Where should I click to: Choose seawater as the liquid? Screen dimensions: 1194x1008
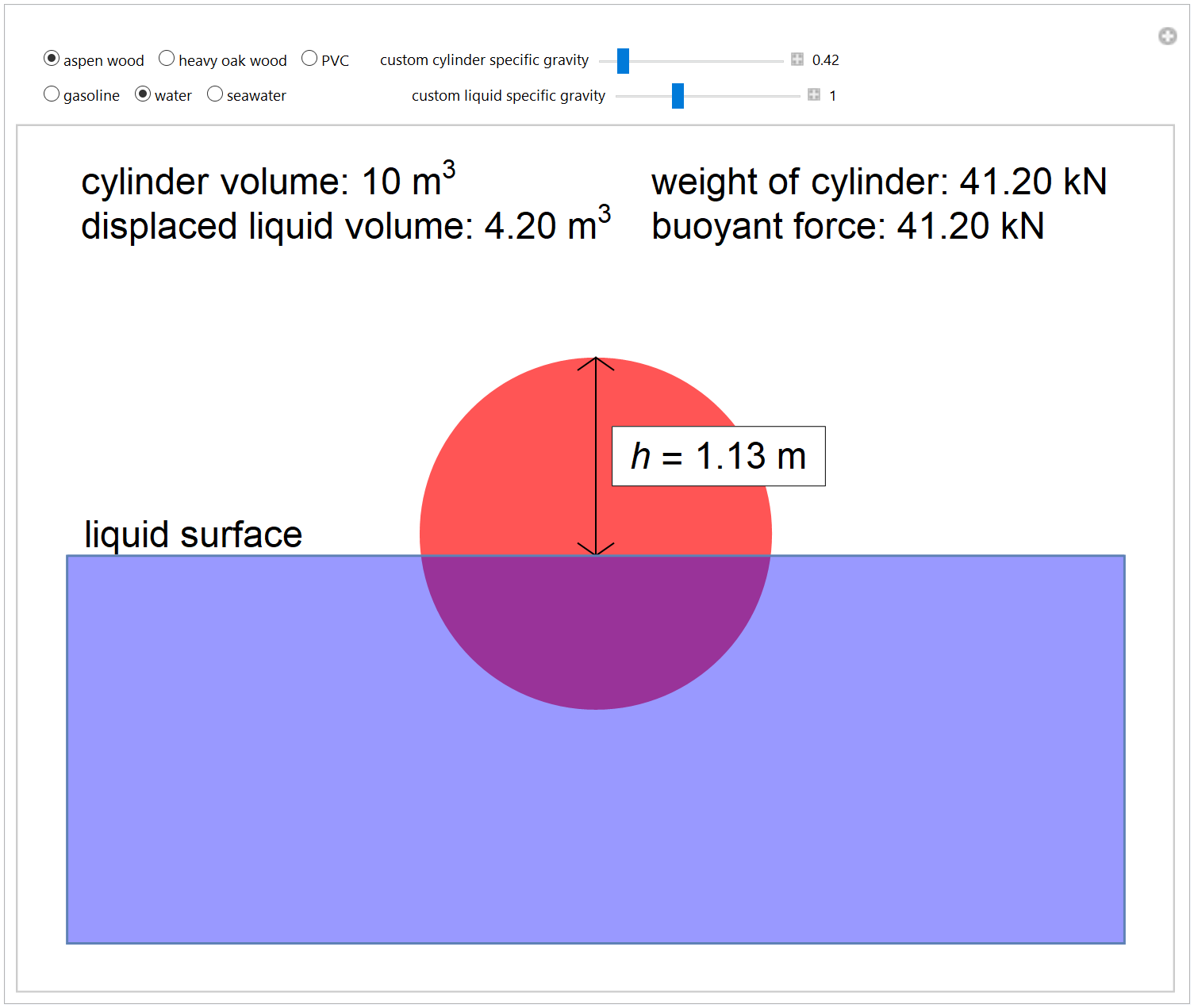(x=215, y=94)
